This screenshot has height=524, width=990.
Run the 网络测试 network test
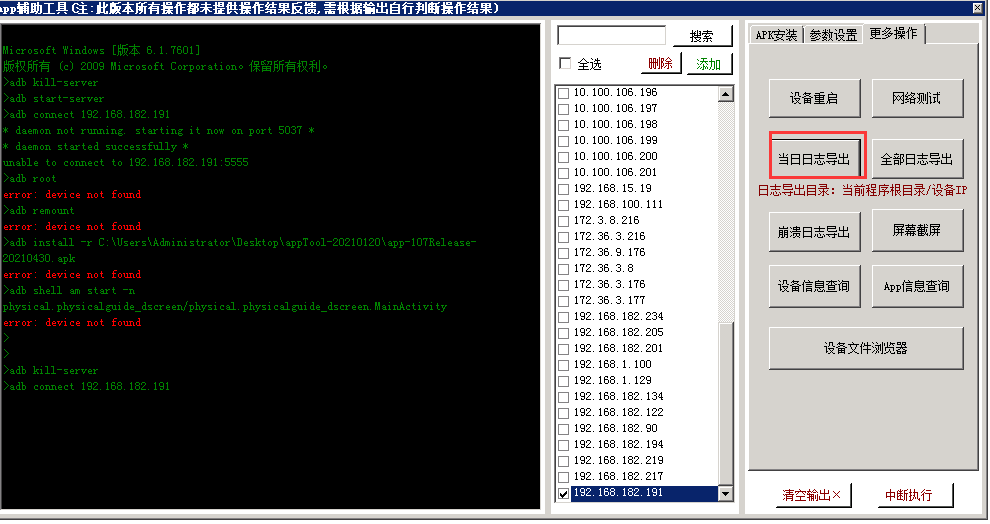(917, 98)
